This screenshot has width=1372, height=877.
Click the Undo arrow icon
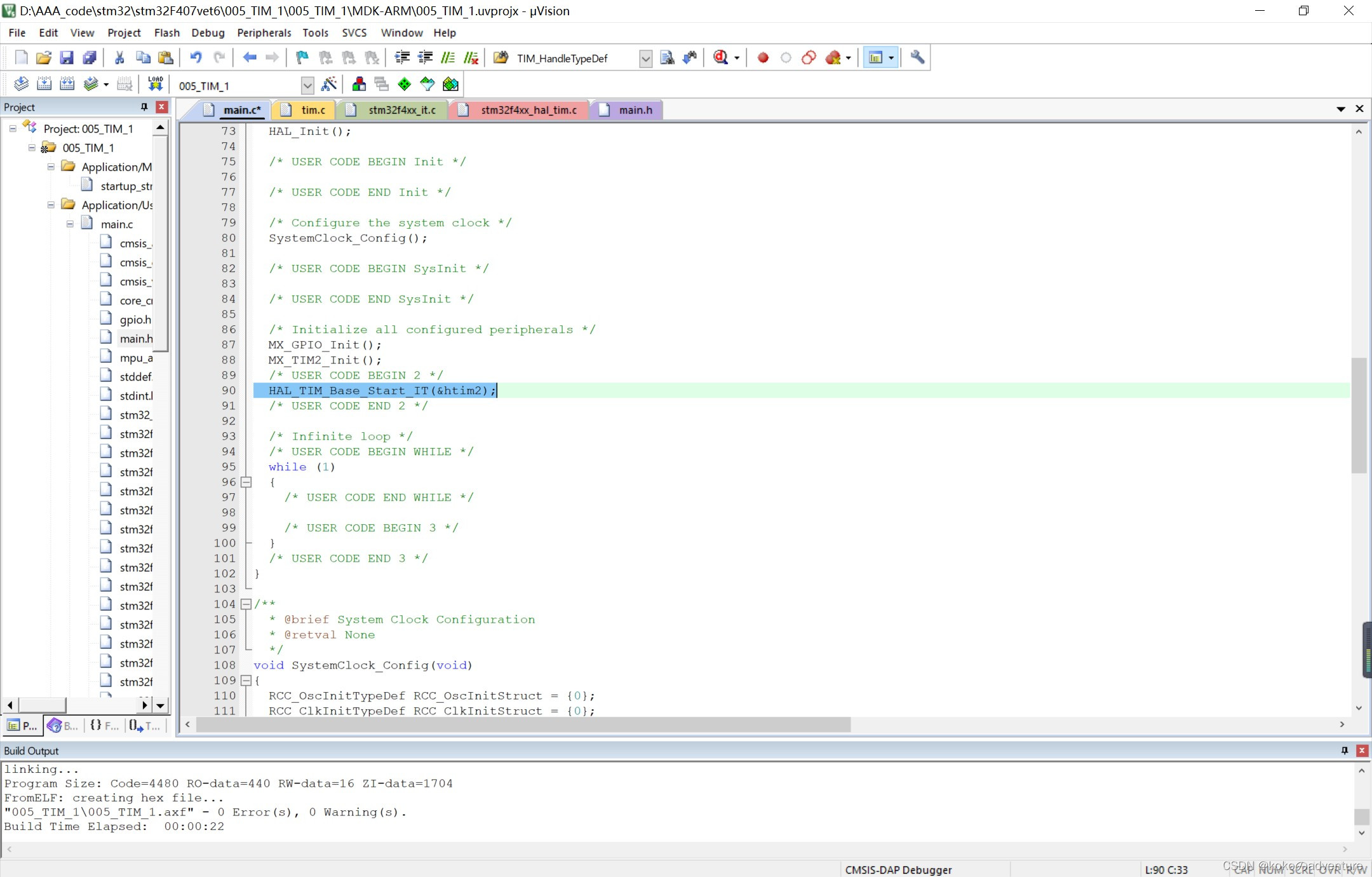[196, 58]
